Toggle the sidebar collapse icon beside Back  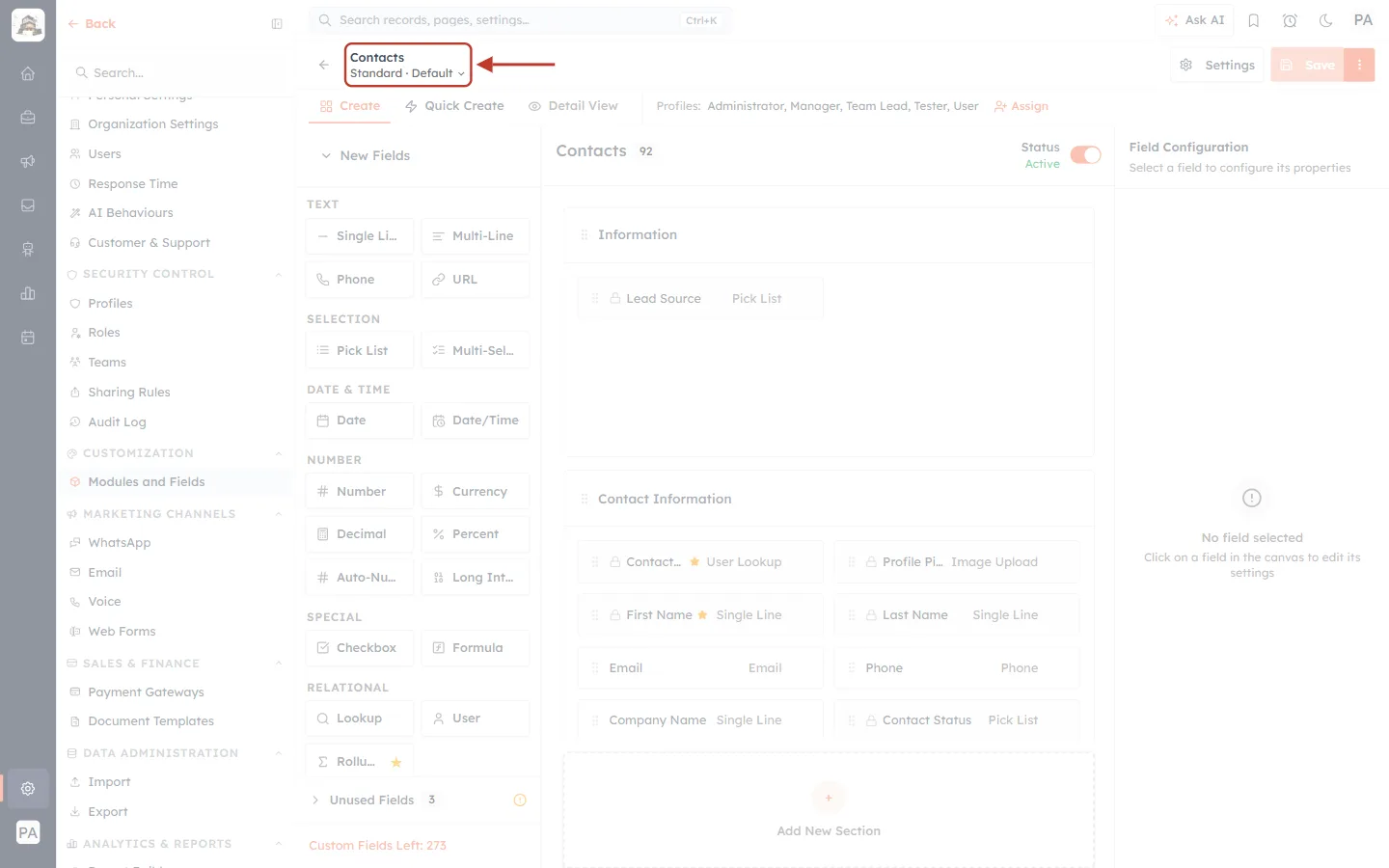277,24
